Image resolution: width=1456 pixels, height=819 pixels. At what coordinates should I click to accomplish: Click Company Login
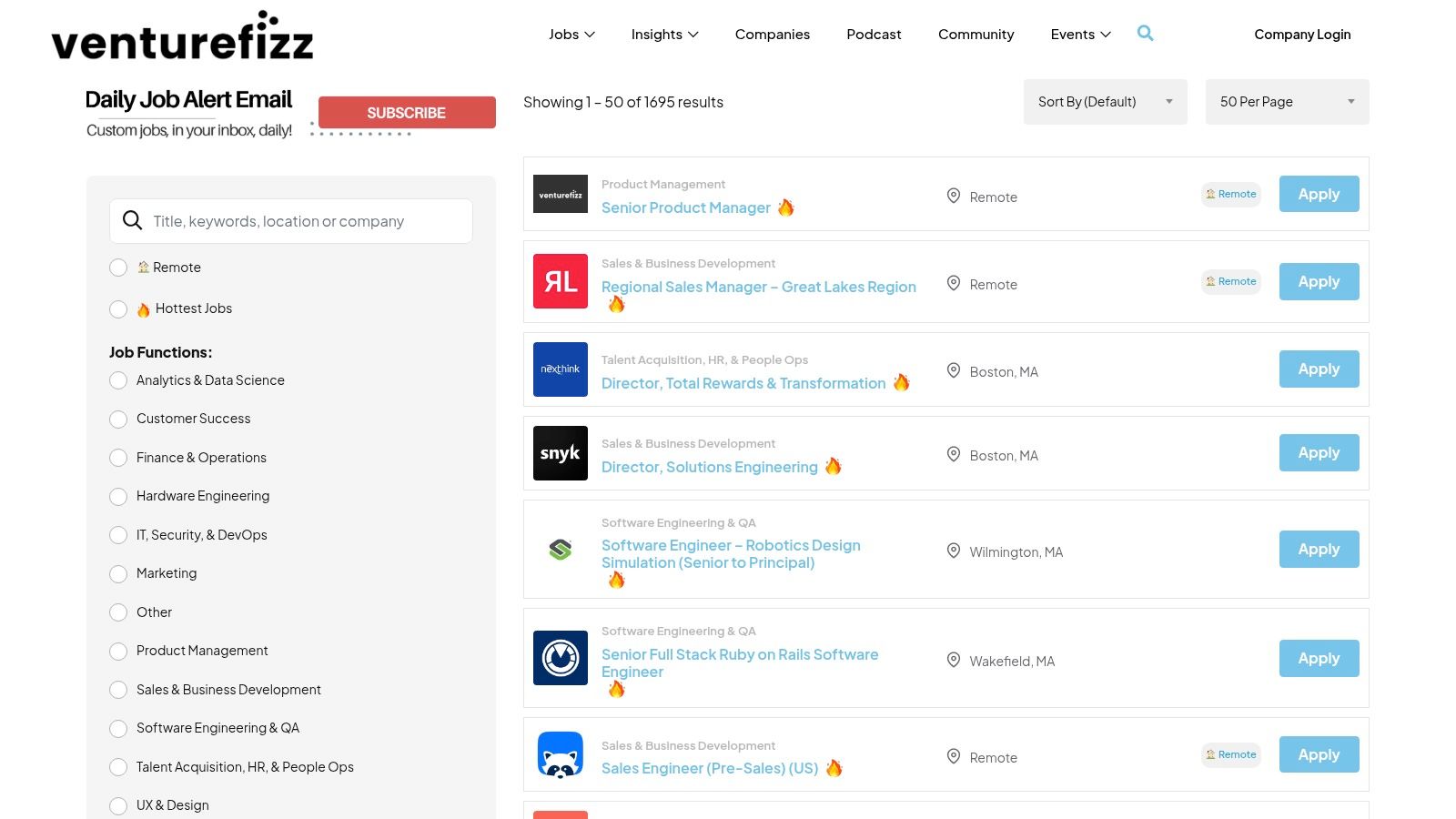click(1302, 35)
